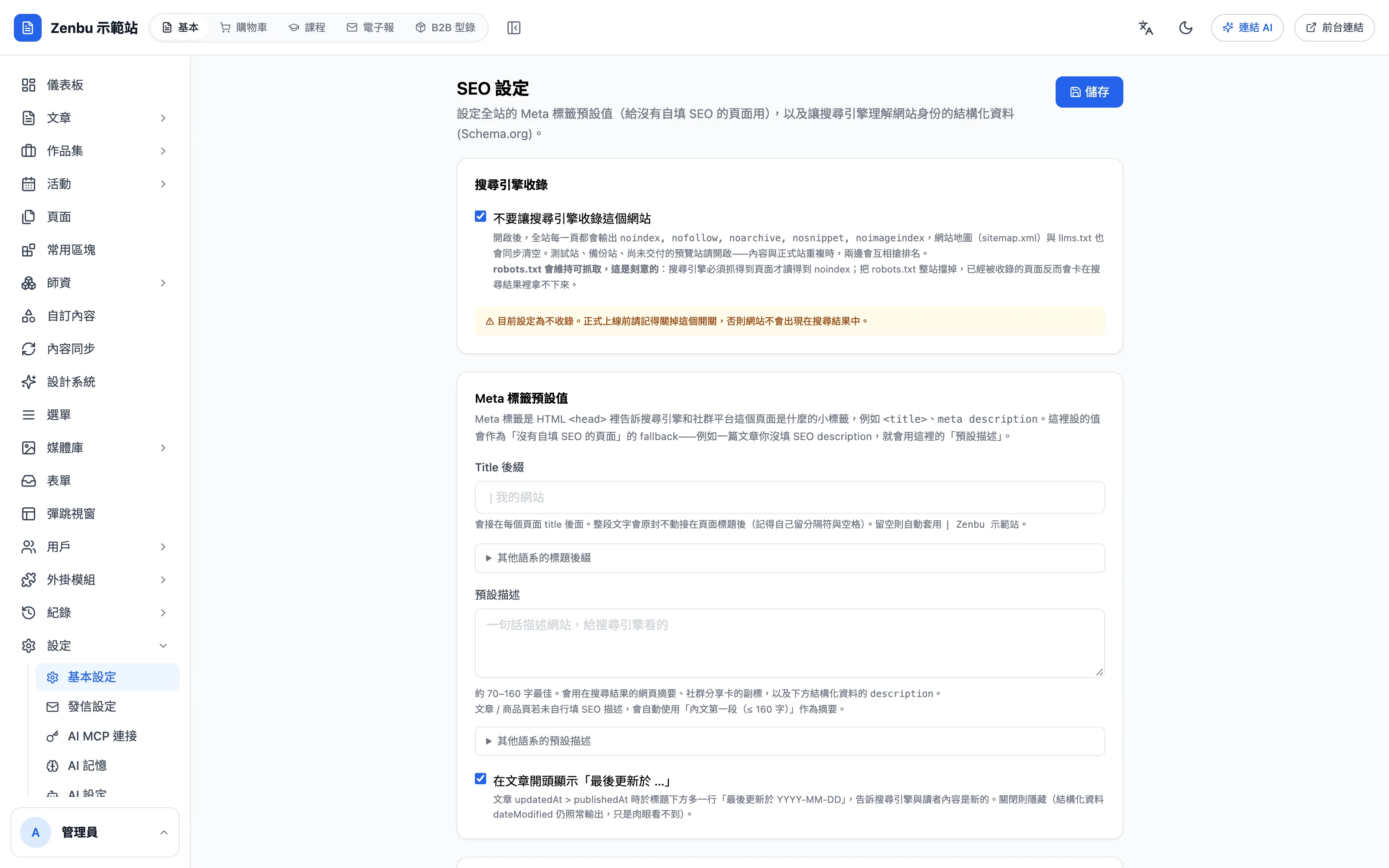Click the 預設描述 textarea
This screenshot has height=868, width=1389.
pyautogui.click(x=789, y=643)
